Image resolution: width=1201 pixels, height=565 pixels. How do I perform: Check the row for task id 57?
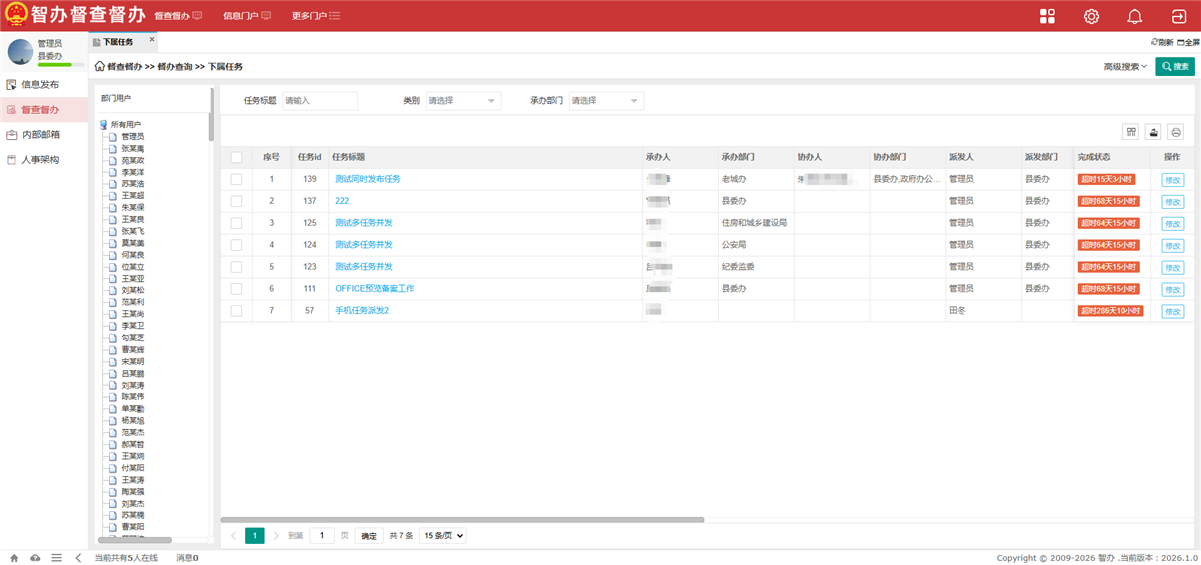pos(236,311)
